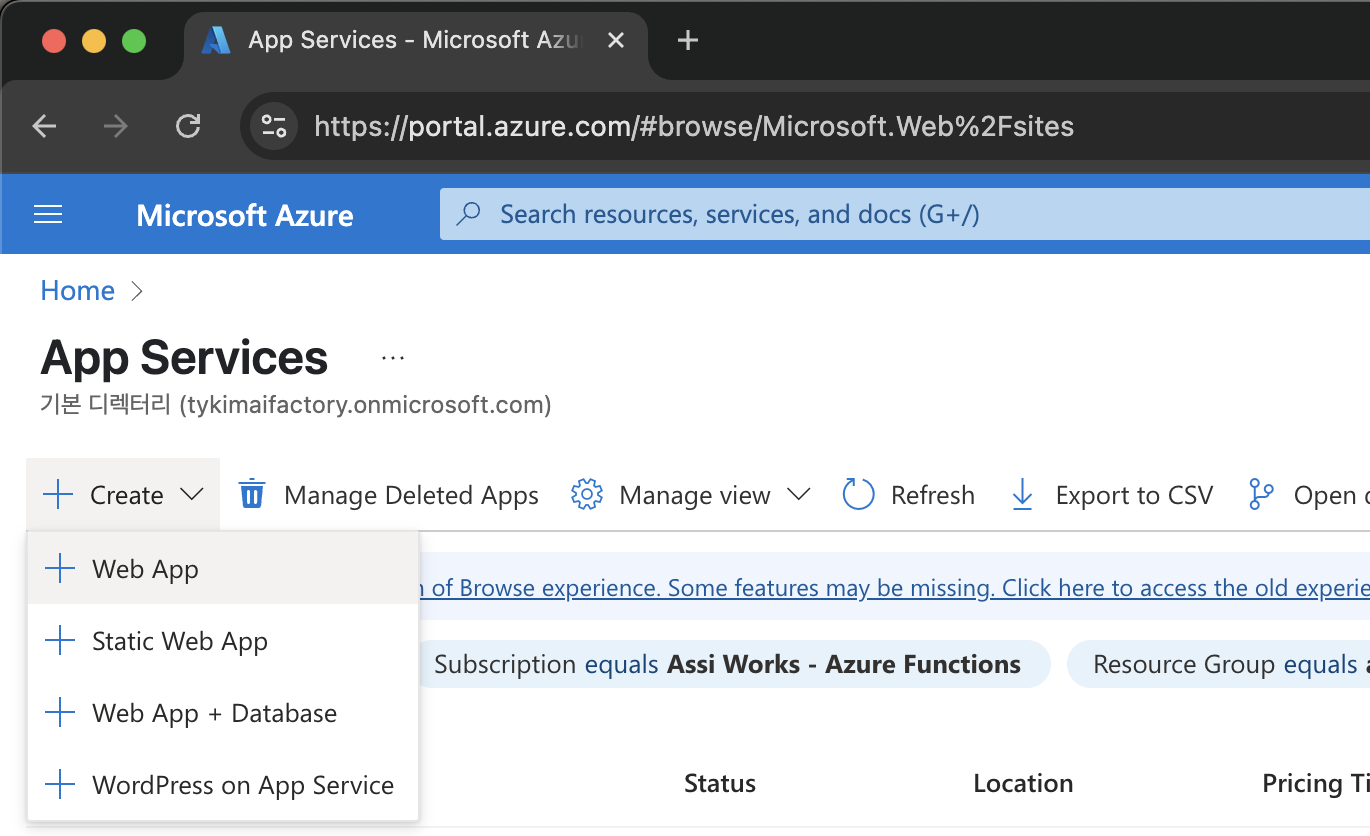The width and height of the screenshot is (1370, 836).
Task: Click the Export to CSV download icon
Action: point(1022,495)
